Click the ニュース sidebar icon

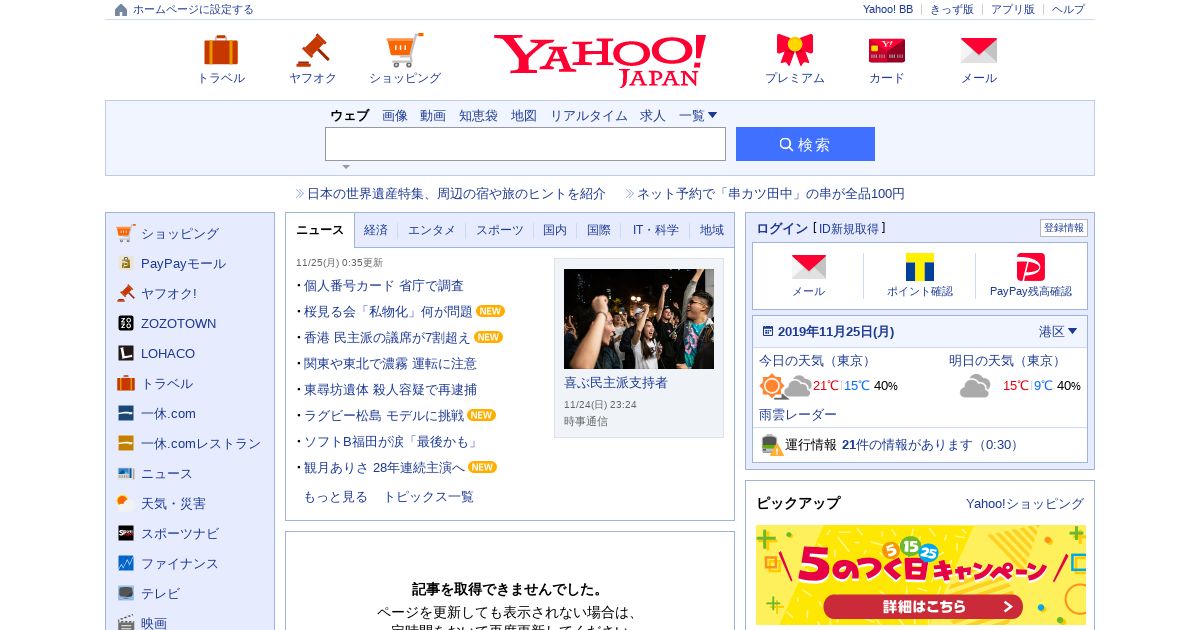125,473
